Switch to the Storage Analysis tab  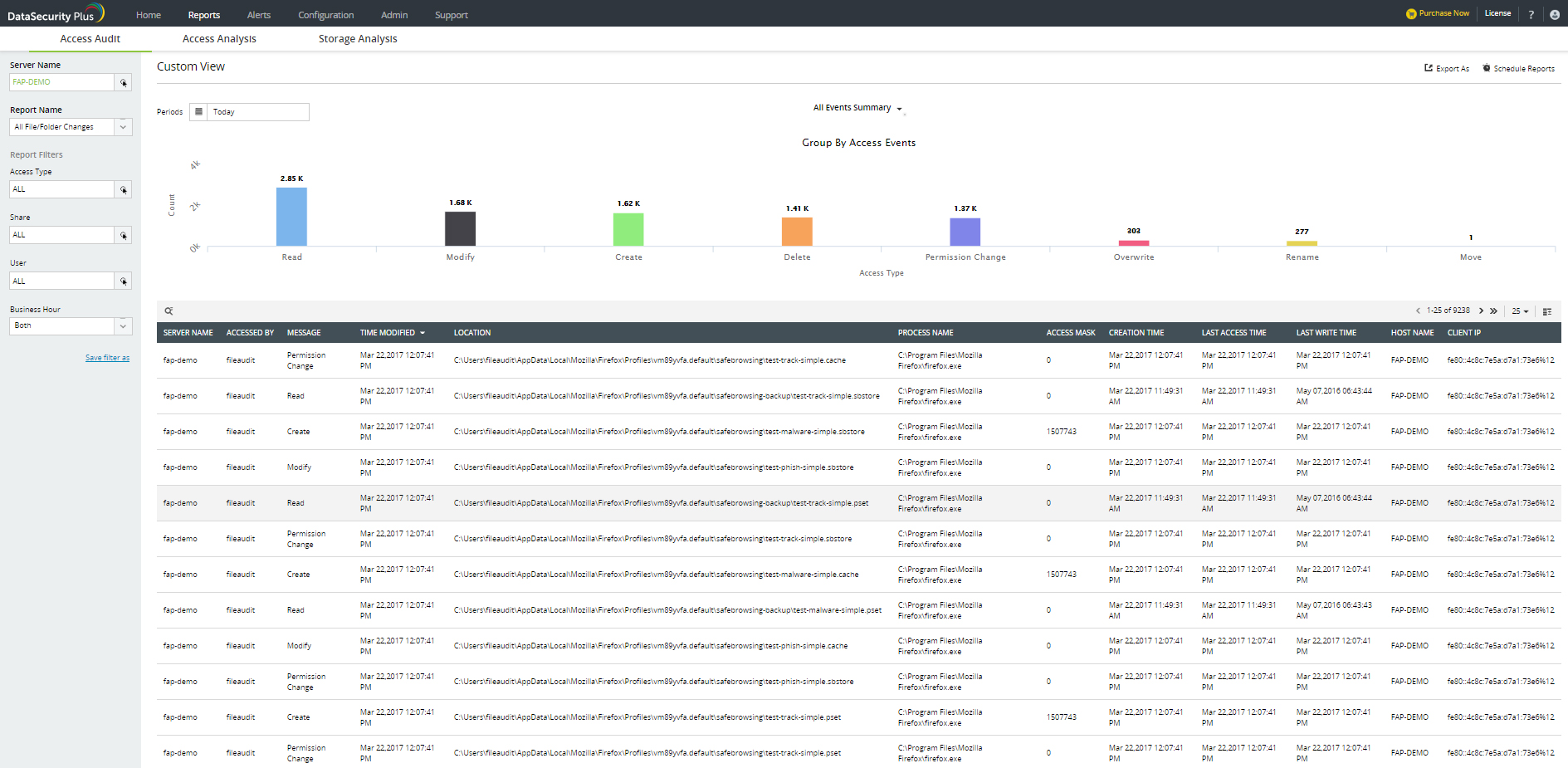(x=358, y=39)
